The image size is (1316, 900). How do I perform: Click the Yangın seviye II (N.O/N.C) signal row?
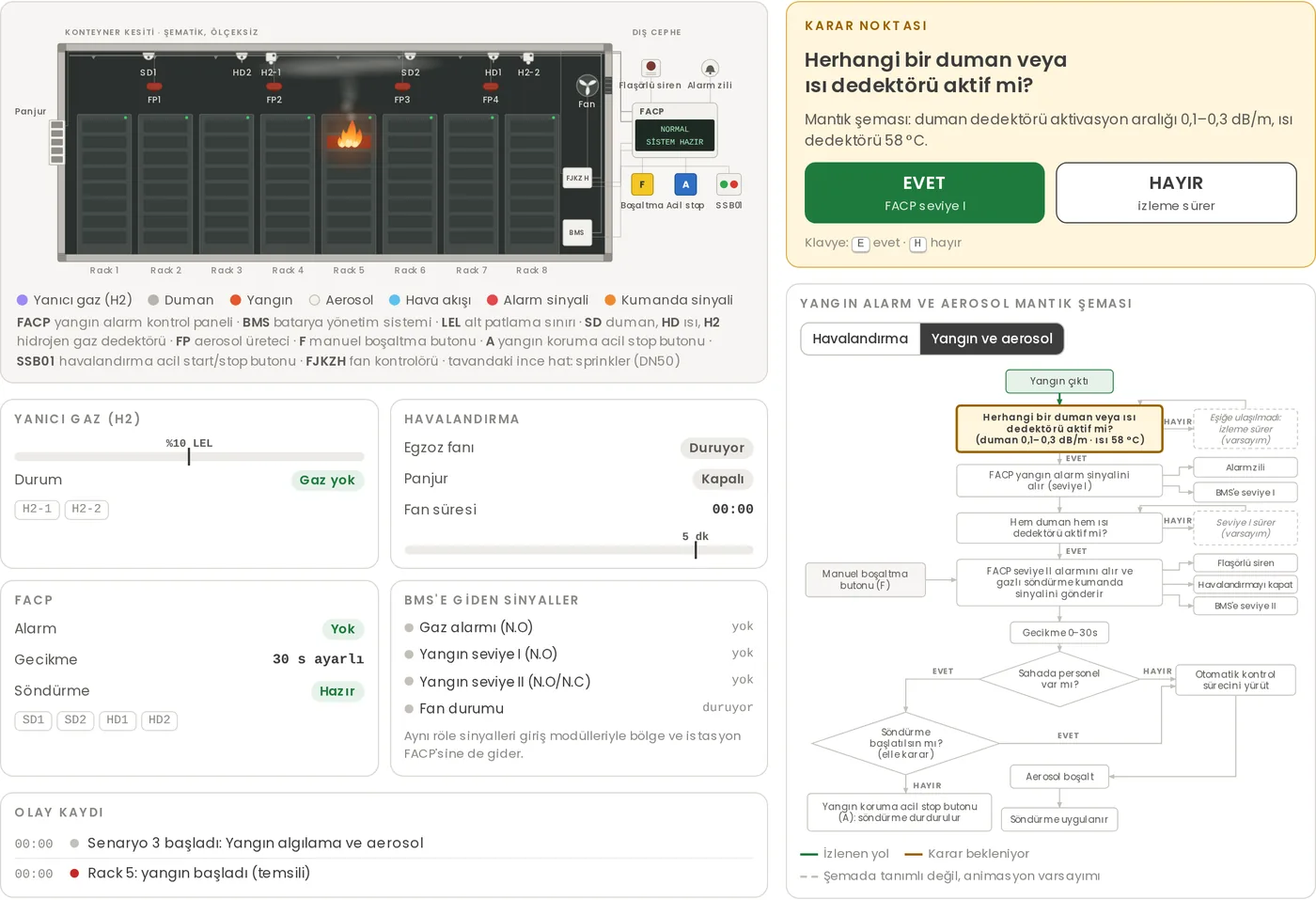(x=579, y=681)
